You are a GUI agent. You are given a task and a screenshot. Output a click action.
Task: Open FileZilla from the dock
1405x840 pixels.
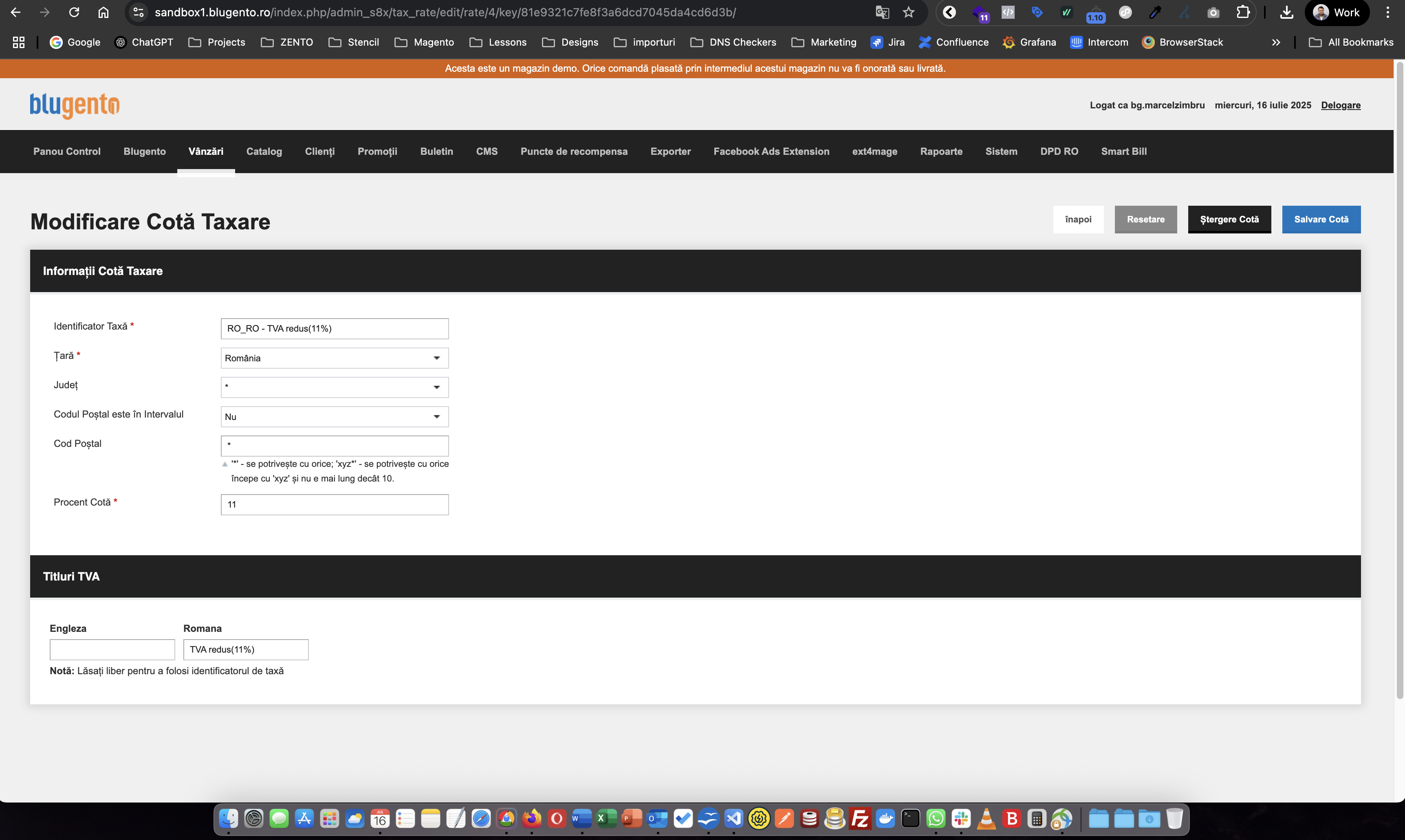[x=860, y=818]
